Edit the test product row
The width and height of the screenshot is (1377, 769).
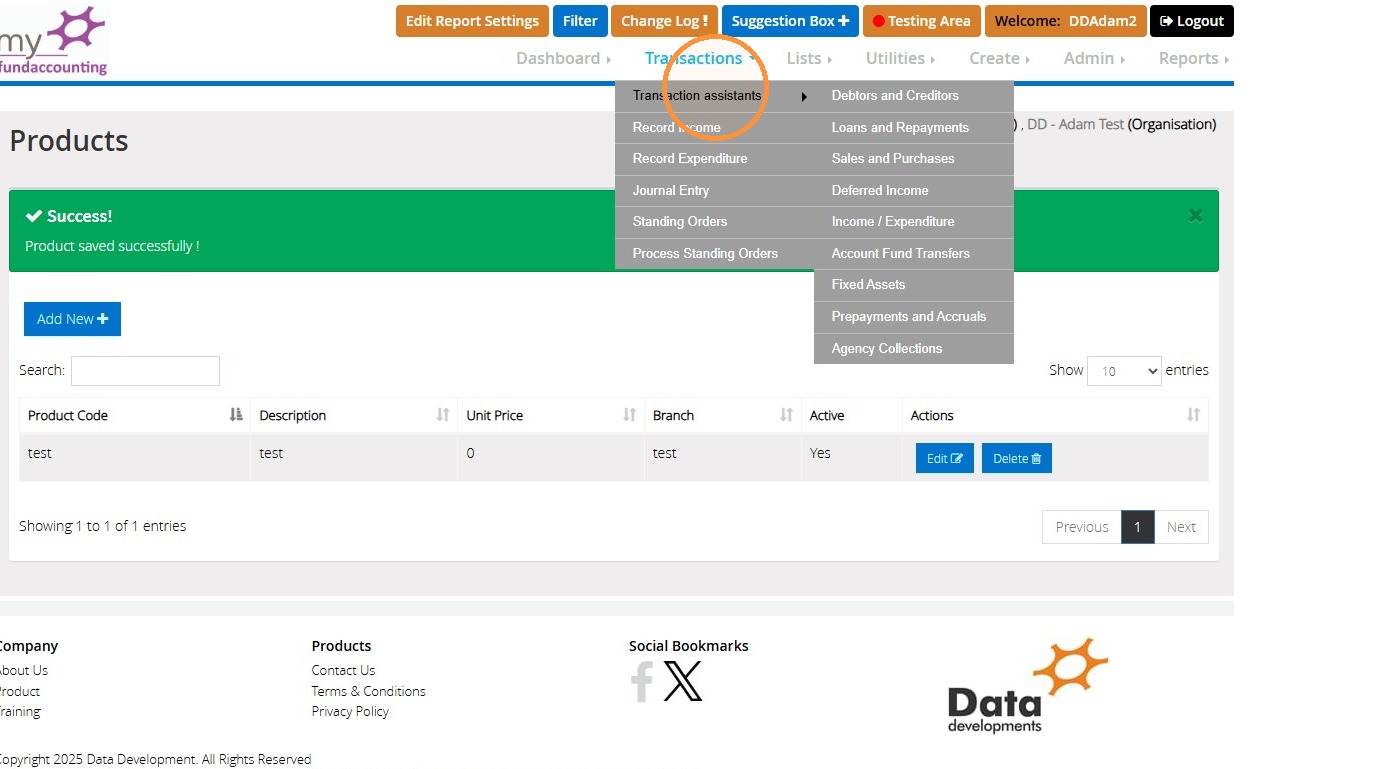(x=945, y=458)
